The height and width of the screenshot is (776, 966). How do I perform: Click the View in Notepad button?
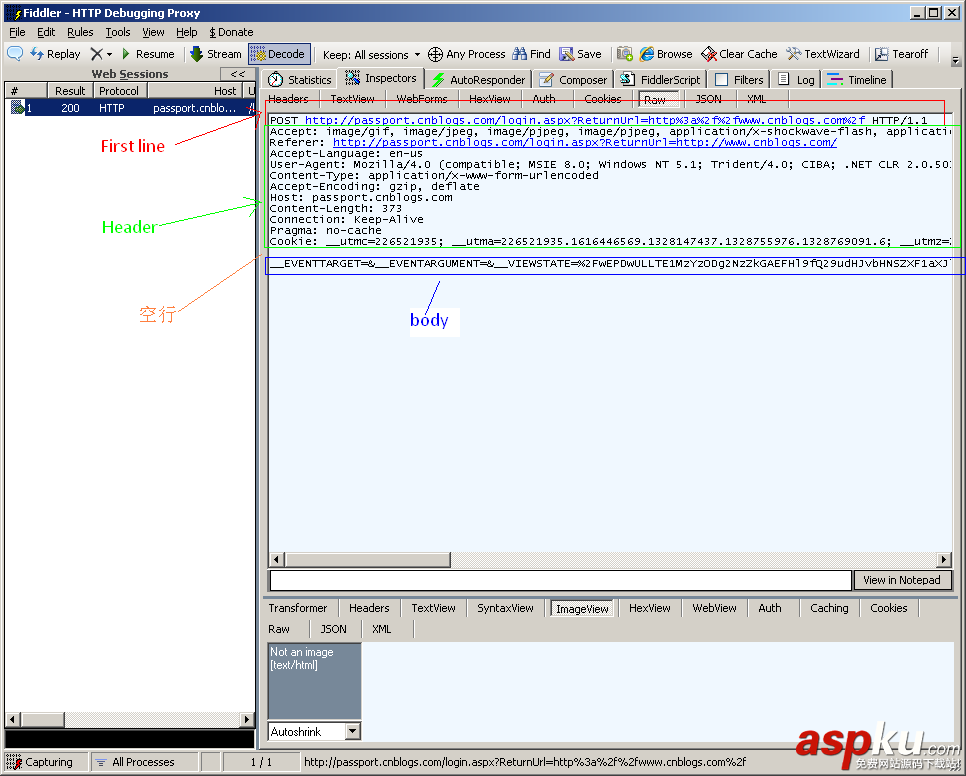[x=902, y=580]
